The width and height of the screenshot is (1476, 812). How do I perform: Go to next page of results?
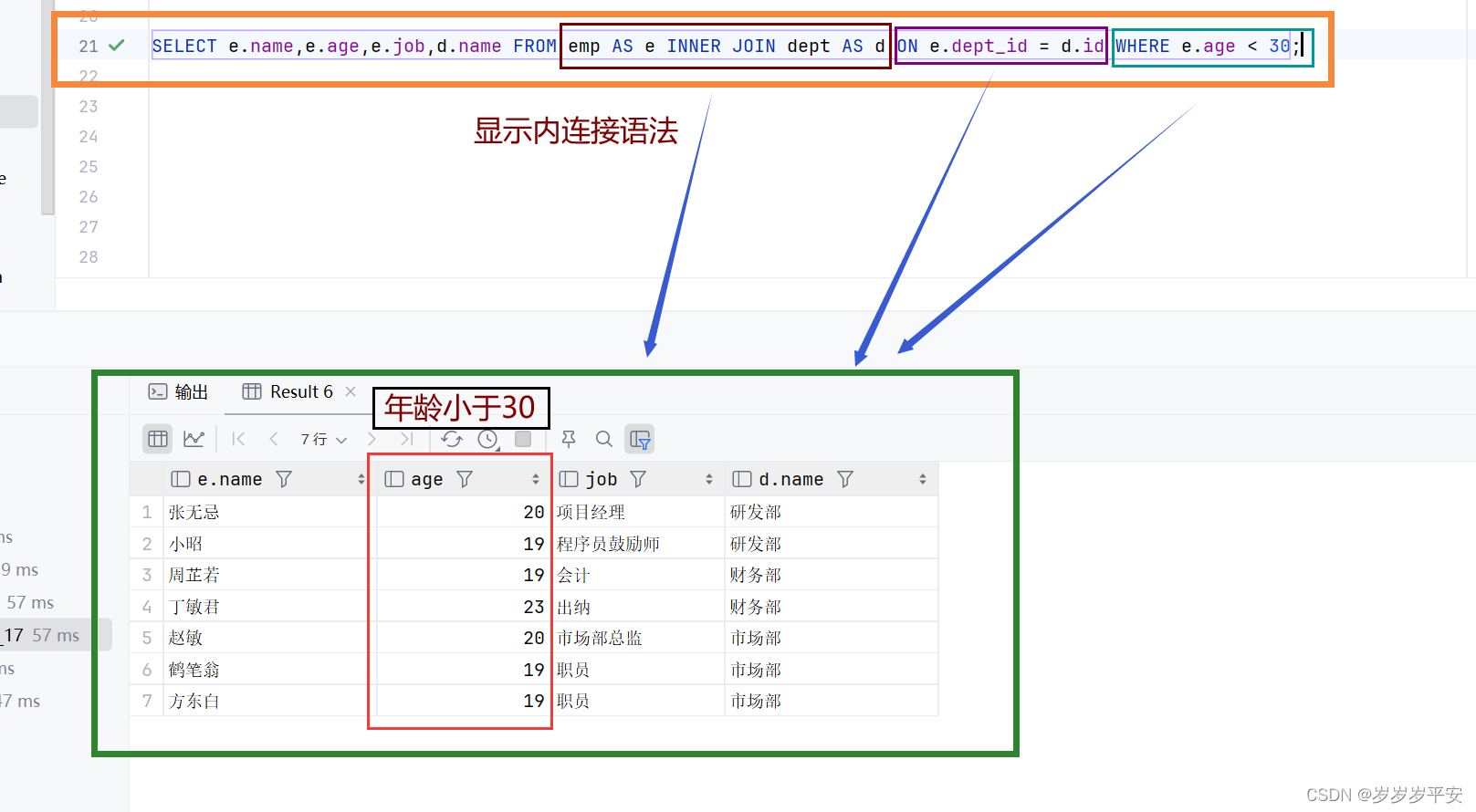click(372, 439)
